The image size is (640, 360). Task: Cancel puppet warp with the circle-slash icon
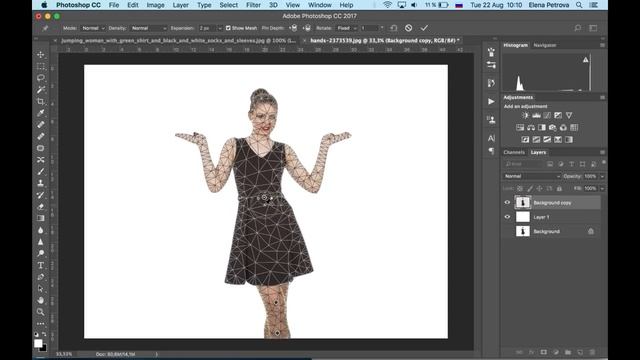pos(409,28)
